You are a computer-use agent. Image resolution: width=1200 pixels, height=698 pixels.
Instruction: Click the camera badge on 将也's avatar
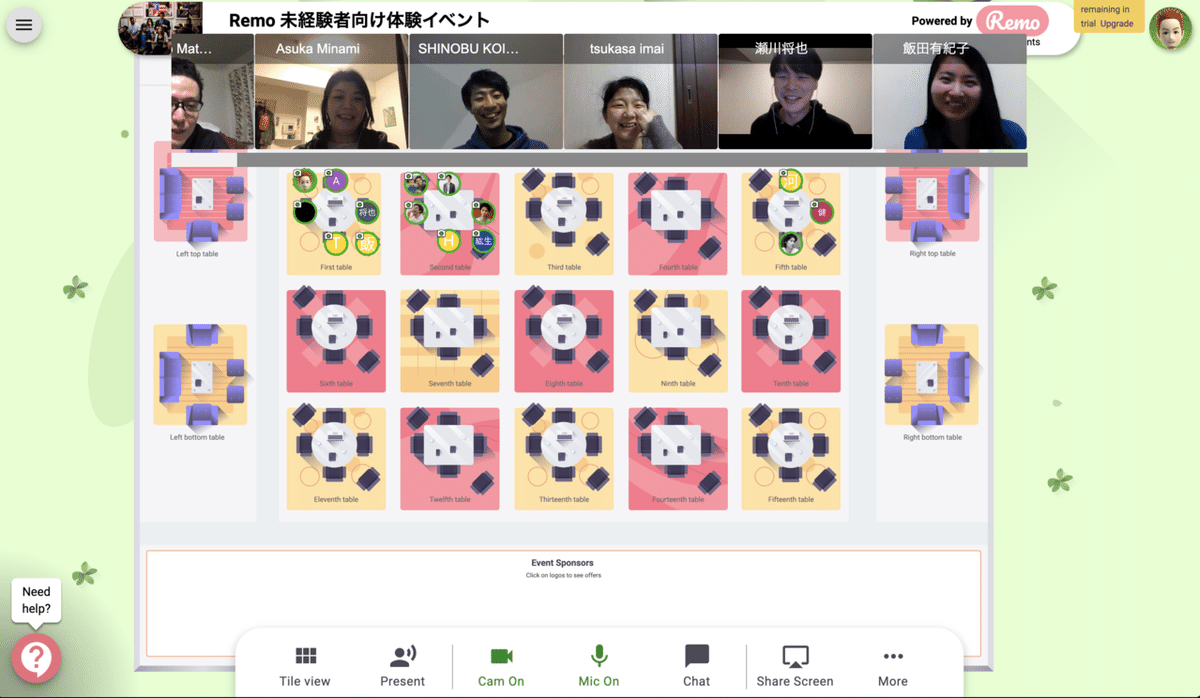[359, 204]
